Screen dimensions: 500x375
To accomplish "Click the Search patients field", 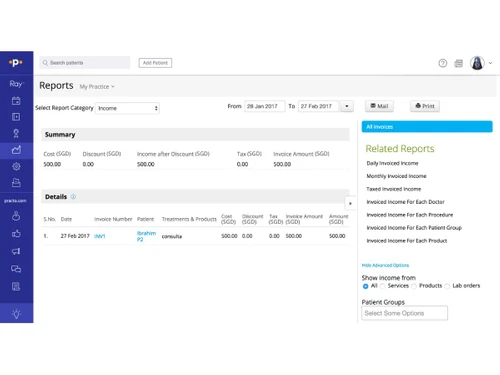I will (x=85, y=63).
